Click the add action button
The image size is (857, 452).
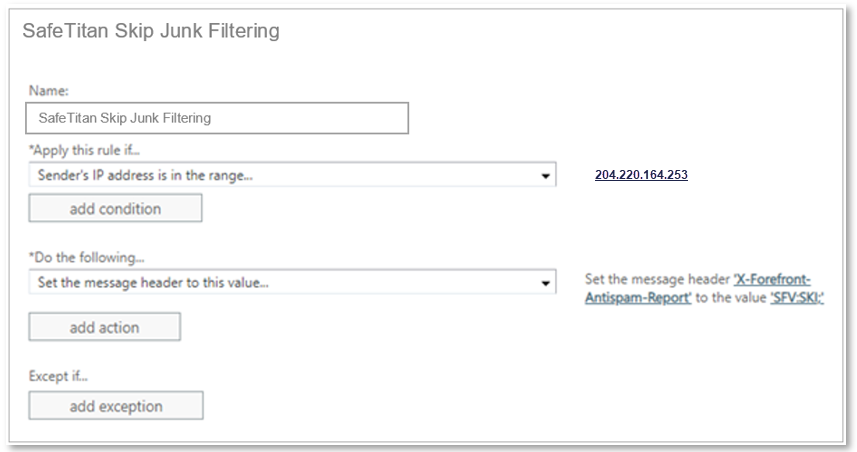[104, 327]
